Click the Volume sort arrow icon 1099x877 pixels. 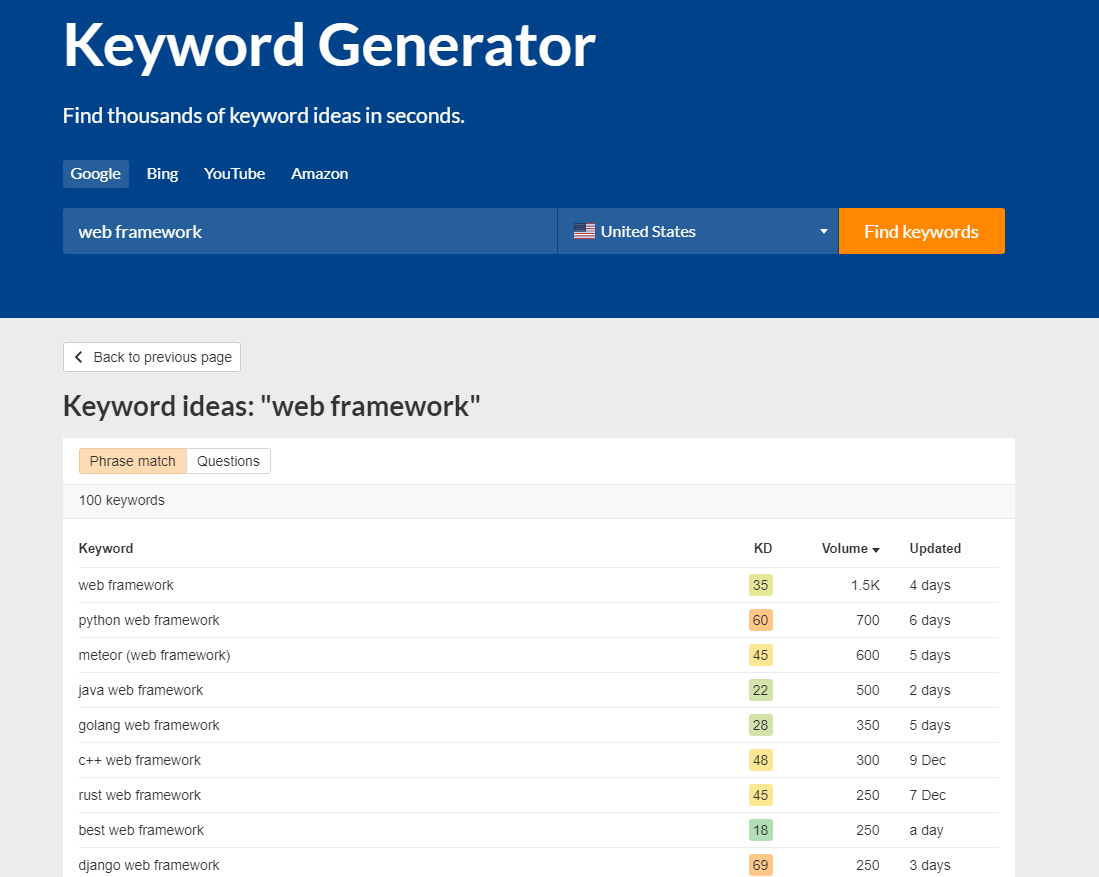[876, 550]
